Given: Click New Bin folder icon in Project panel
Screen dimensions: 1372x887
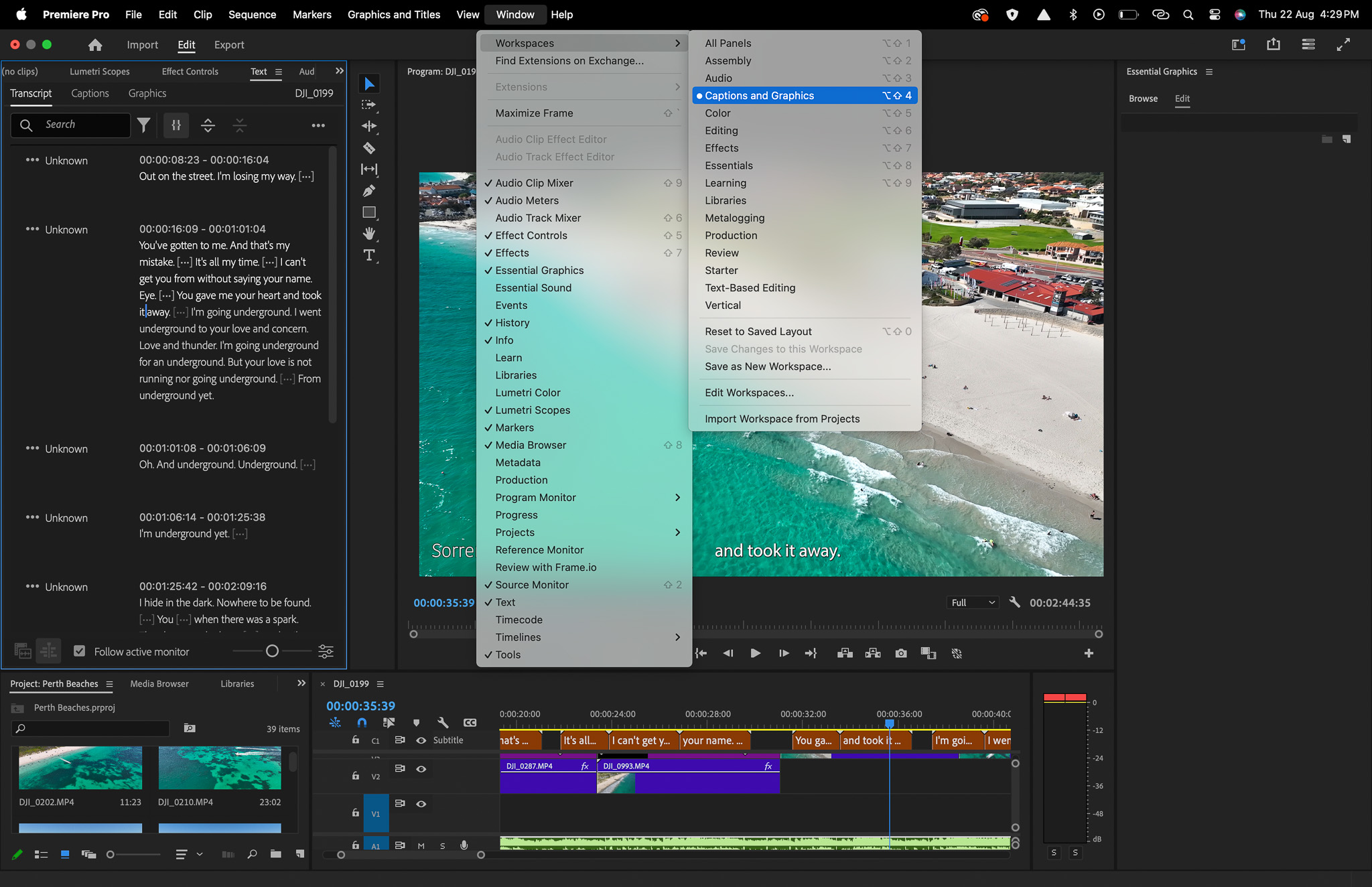Looking at the screenshot, I should [x=275, y=854].
